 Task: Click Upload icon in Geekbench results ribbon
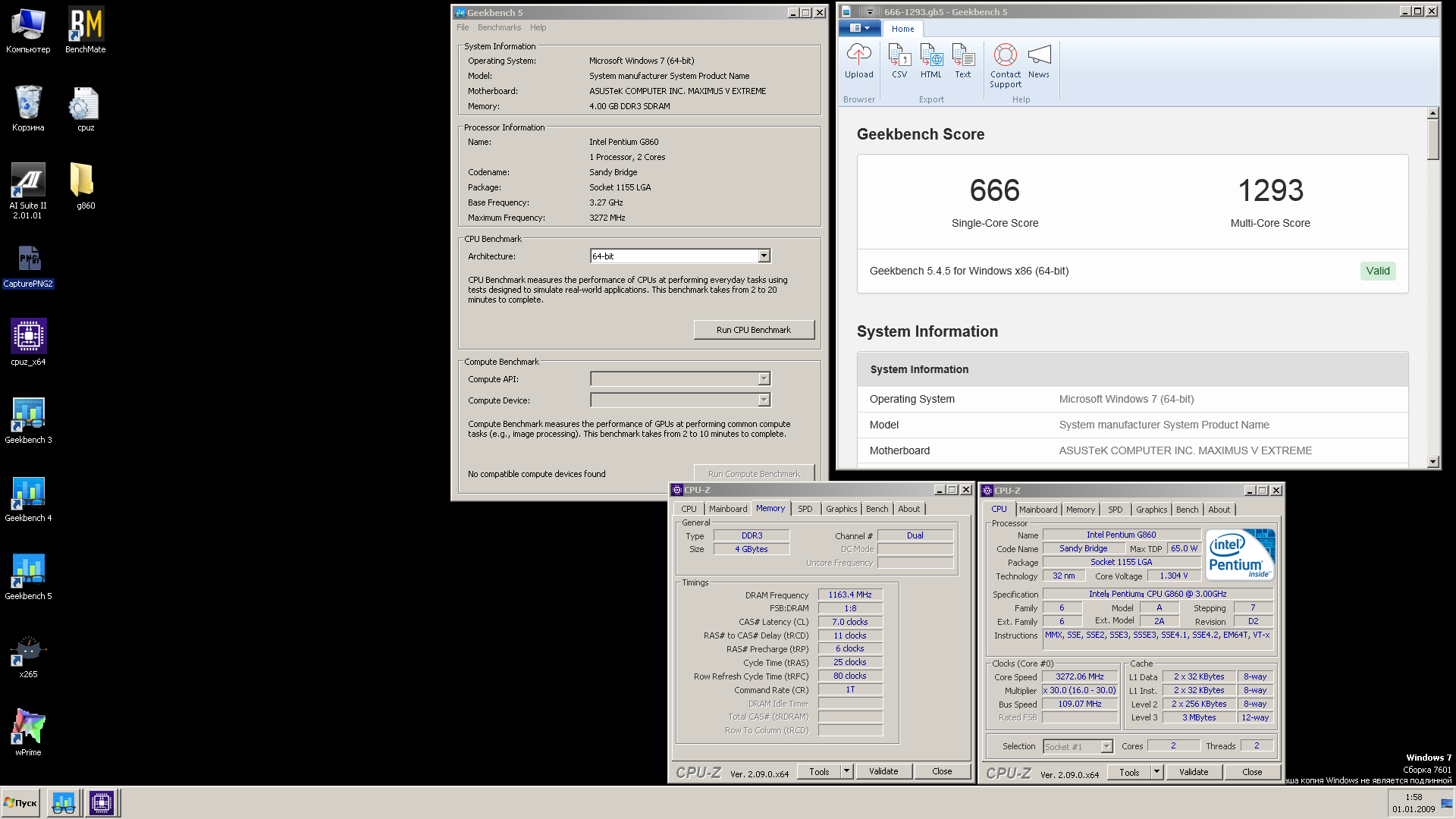click(859, 61)
